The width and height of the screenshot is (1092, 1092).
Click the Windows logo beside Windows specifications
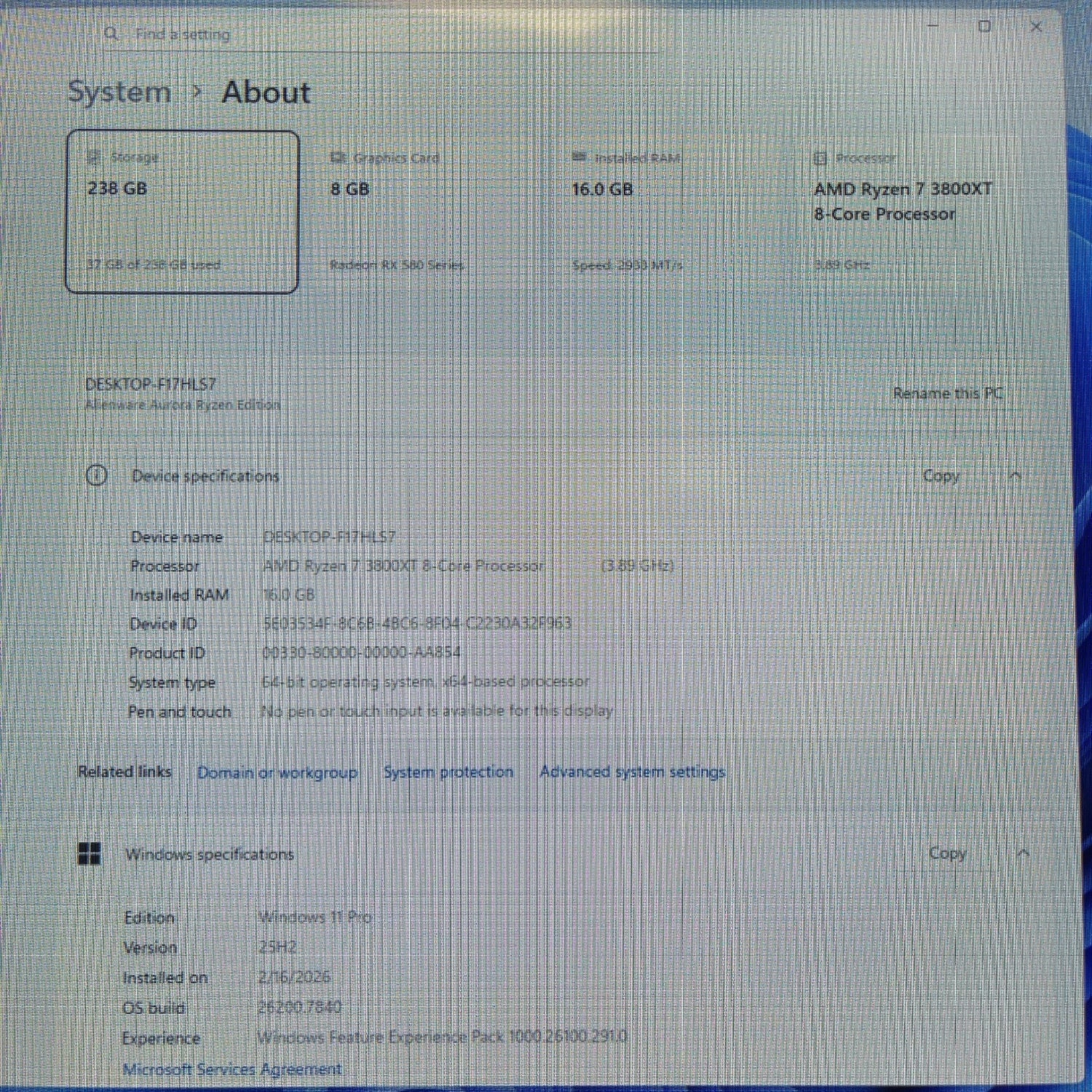[x=90, y=855]
